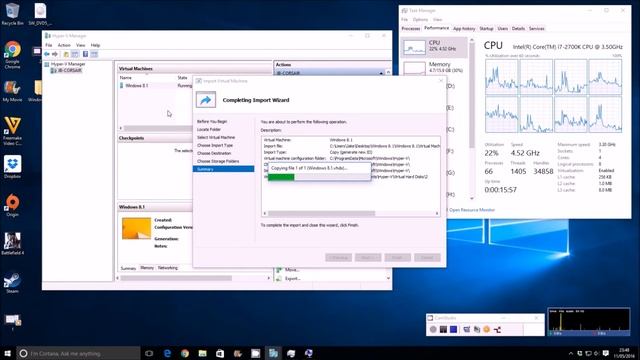Open the Help menu in Hyper-V Manager
The height and width of the screenshot is (360, 640).
click(95, 45)
